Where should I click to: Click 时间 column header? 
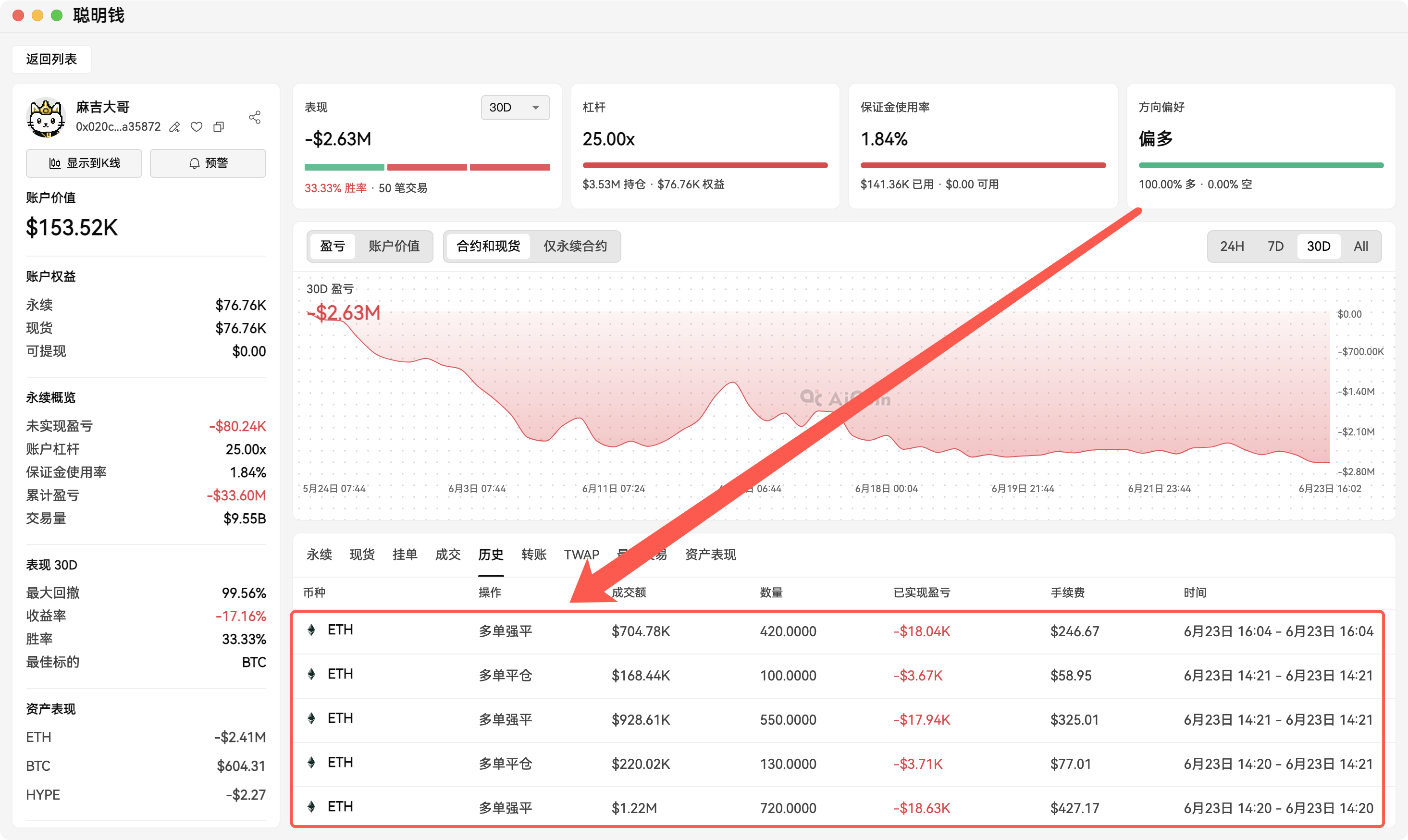click(x=1195, y=593)
